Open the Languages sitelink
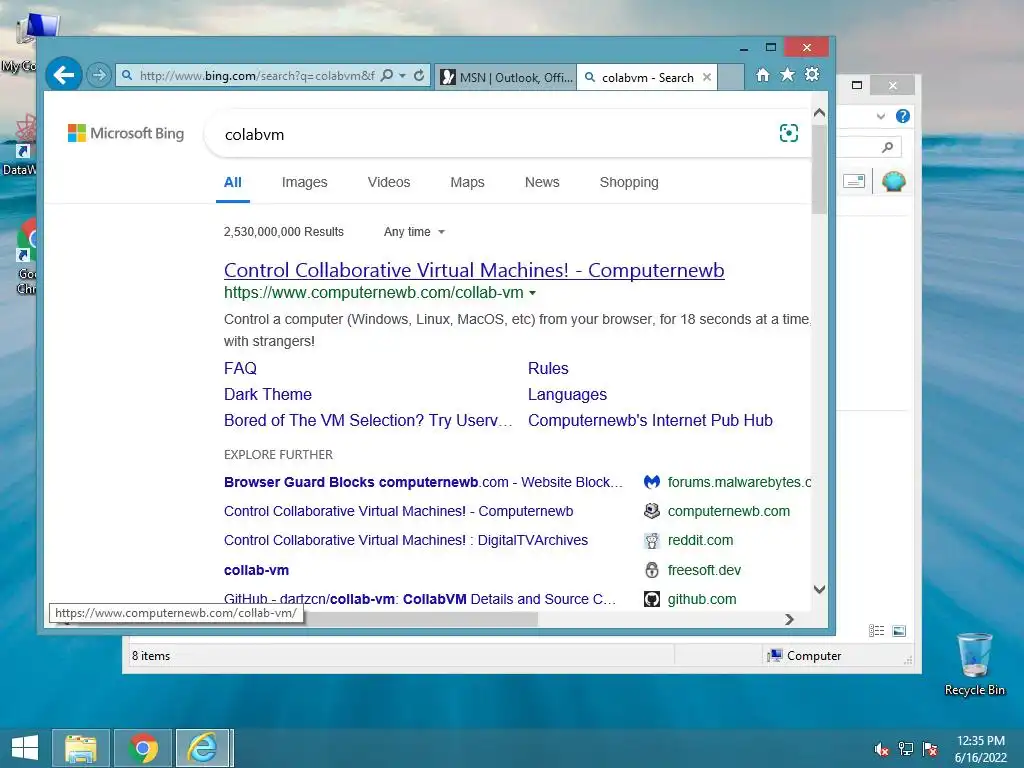 567,394
